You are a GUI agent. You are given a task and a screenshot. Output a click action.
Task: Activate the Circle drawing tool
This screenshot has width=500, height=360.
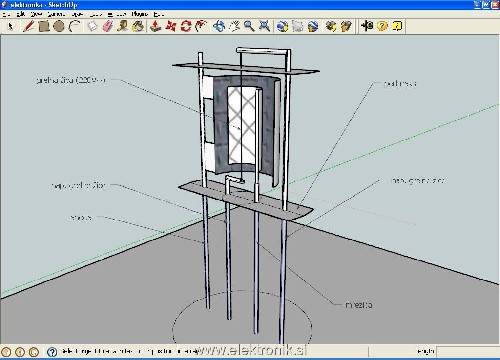point(59,26)
